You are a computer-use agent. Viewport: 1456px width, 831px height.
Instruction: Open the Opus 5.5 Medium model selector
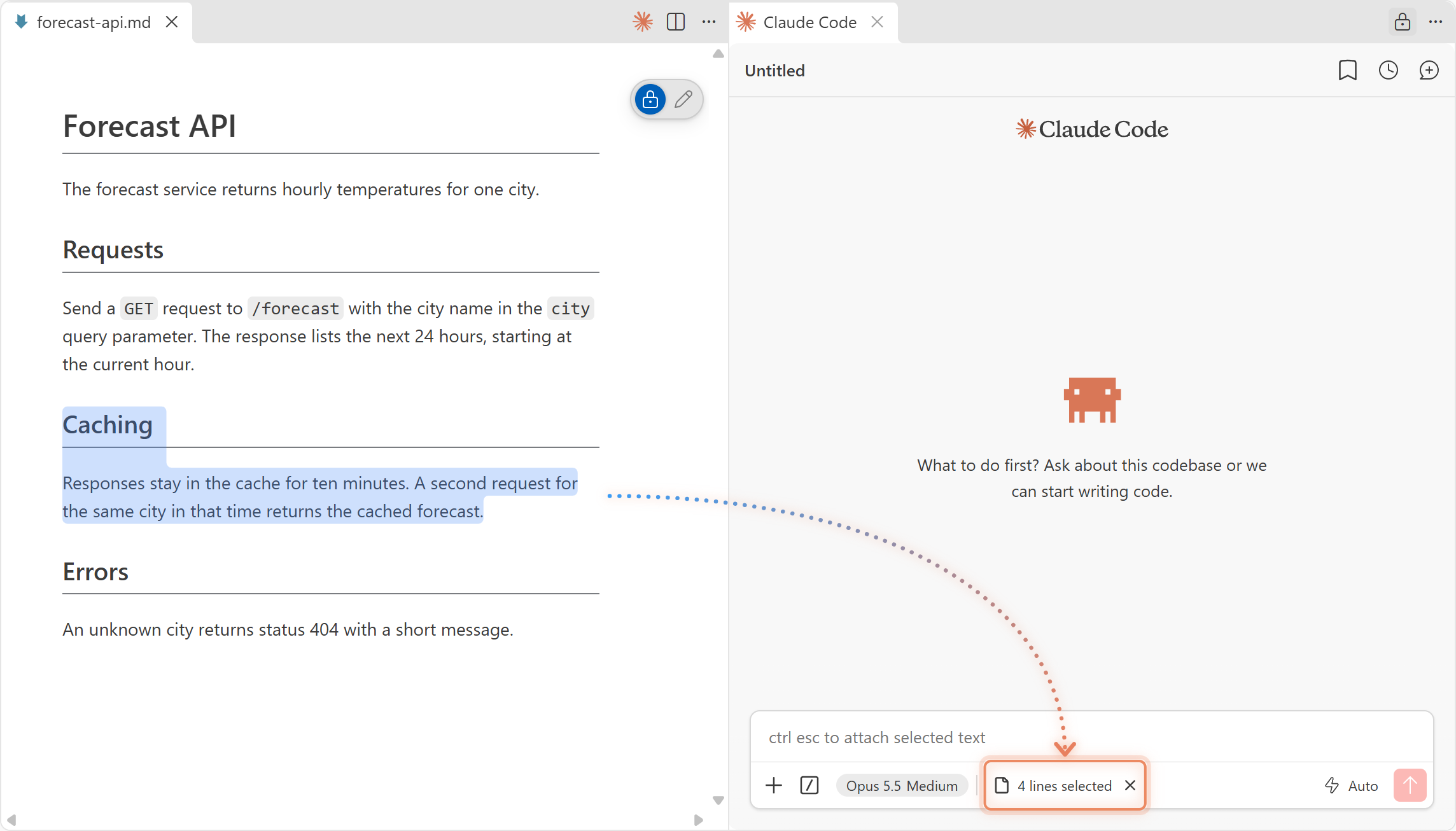[902, 786]
